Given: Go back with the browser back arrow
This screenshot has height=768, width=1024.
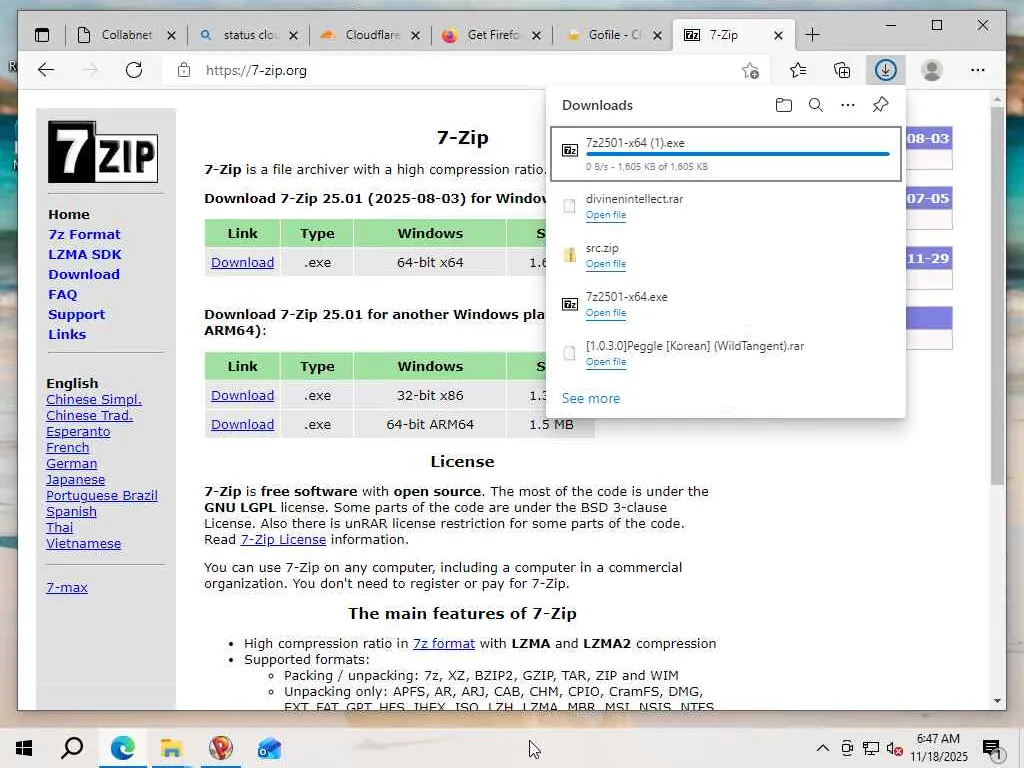Looking at the screenshot, I should (x=46, y=70).
